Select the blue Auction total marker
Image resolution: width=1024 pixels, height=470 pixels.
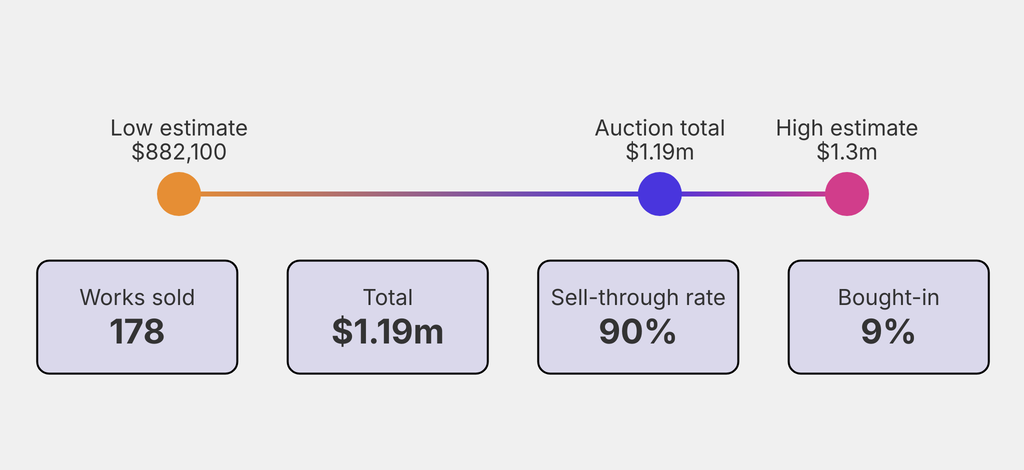pos(660,194)
